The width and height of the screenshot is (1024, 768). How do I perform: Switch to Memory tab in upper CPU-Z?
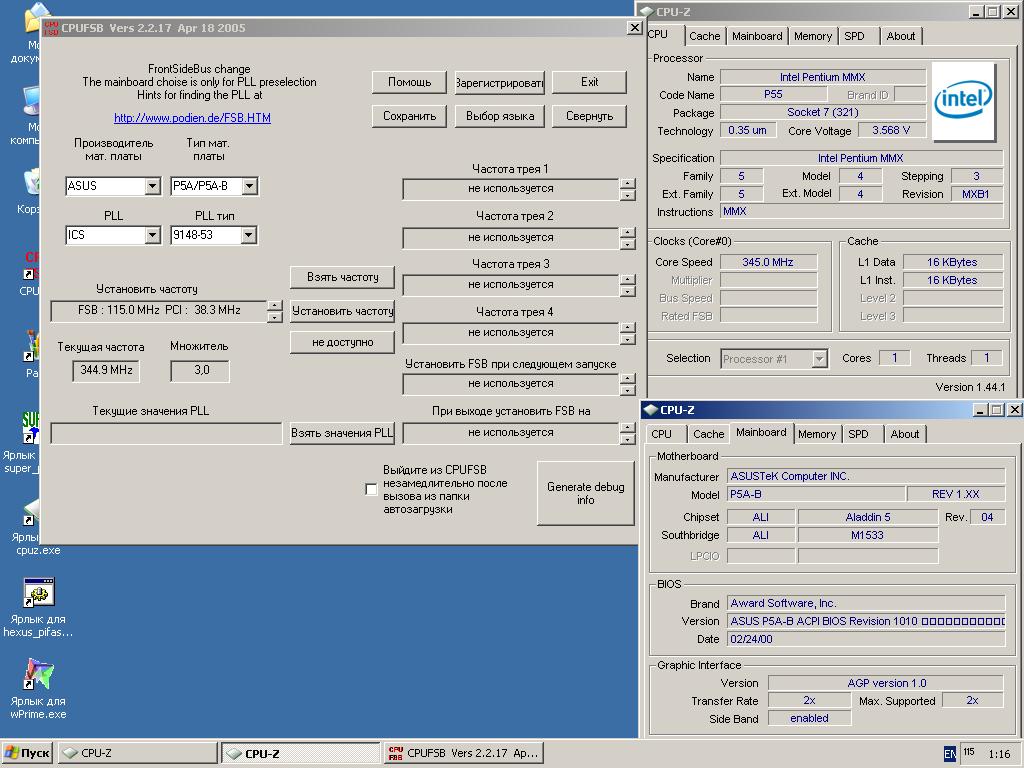click(813, 37)
